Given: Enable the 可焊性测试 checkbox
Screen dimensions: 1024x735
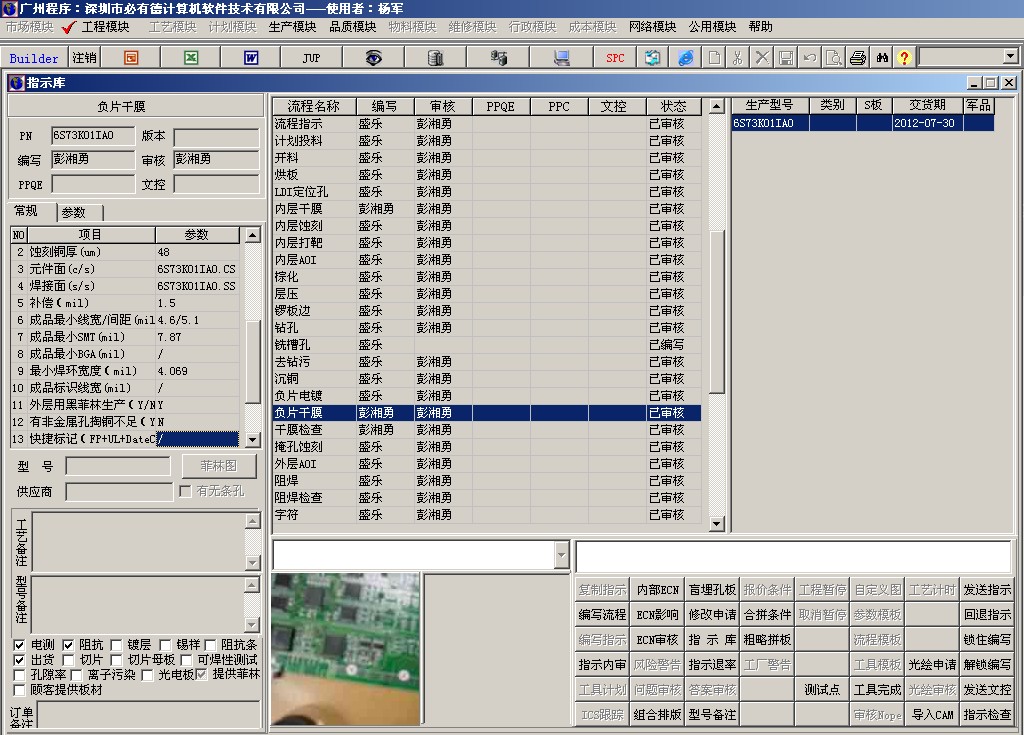Looking at the screenshot, I should click(x=186, y=660).
